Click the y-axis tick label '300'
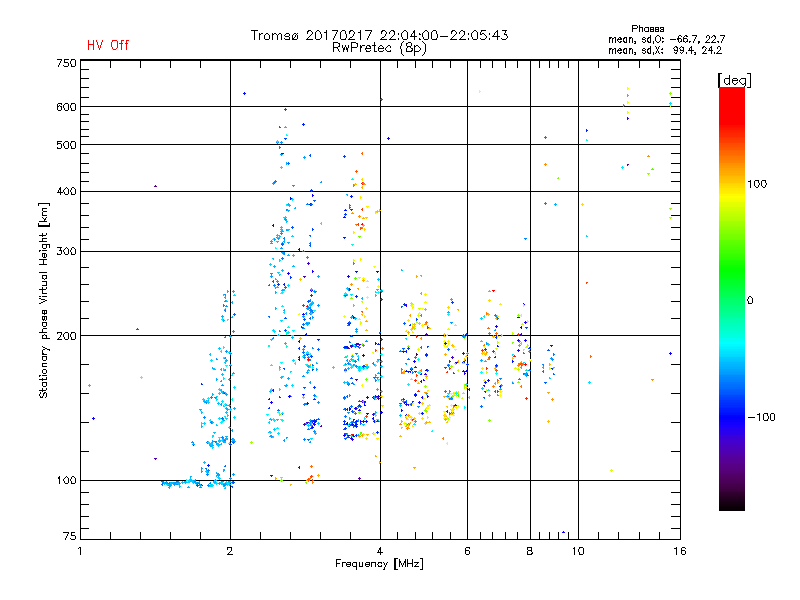Image resolution: width=800 pixels, height=600 pixels. click(x=66, y=251)
